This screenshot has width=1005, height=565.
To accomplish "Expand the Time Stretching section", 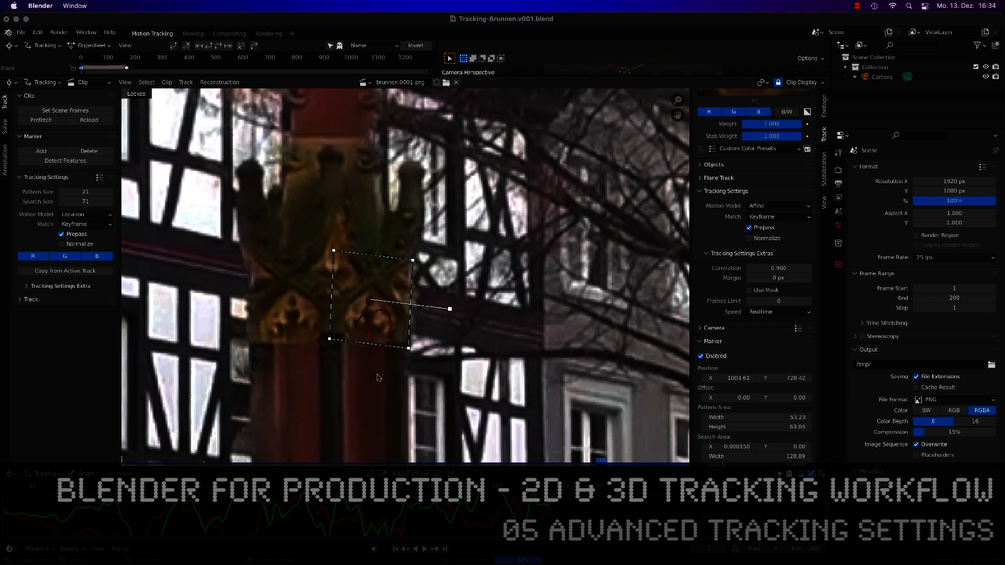I will [x=885, y=323].
